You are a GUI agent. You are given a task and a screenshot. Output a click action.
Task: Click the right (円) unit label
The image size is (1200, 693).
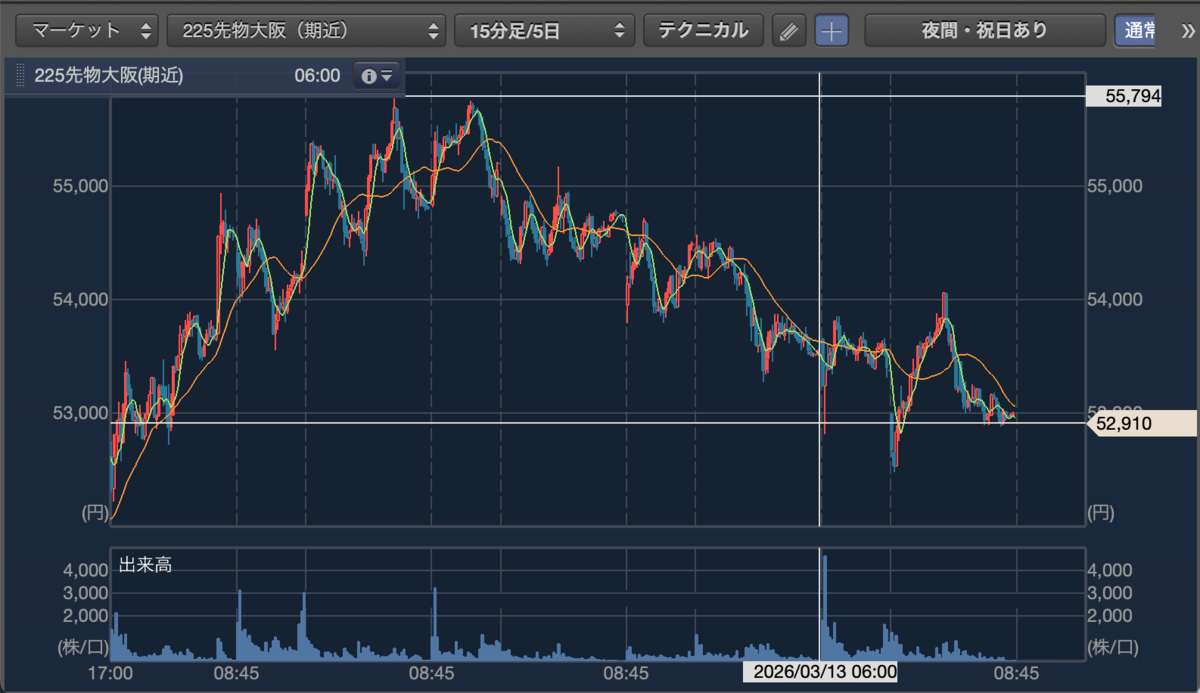click(x=1099, y=513)
